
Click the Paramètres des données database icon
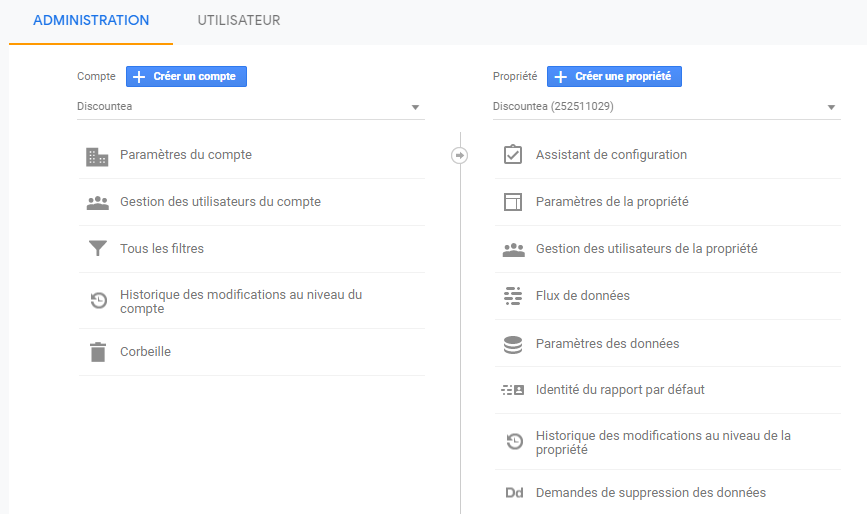pyautogui.click(x=513, y=344)
